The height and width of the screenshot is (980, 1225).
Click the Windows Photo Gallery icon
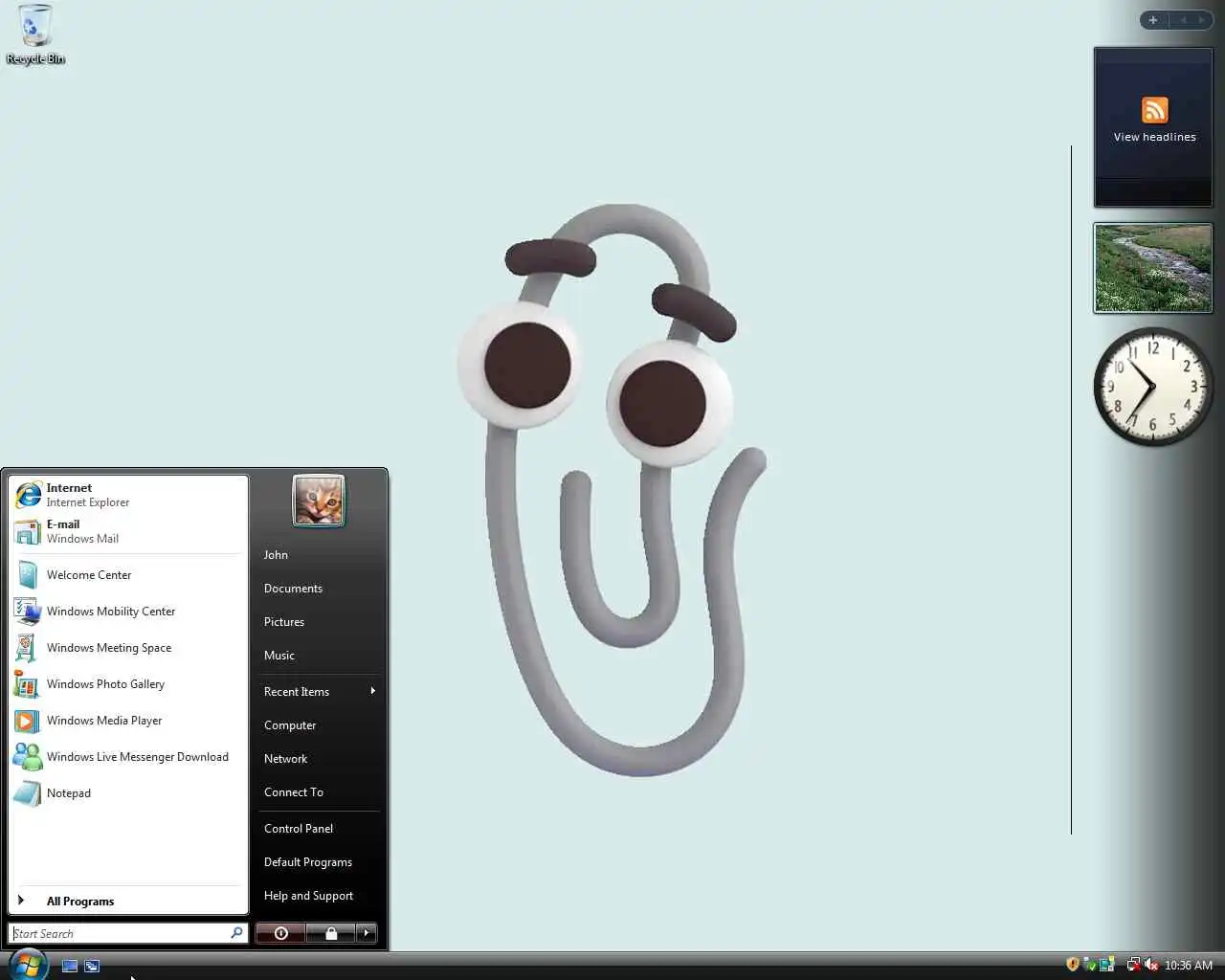click(x=28, y=684)
